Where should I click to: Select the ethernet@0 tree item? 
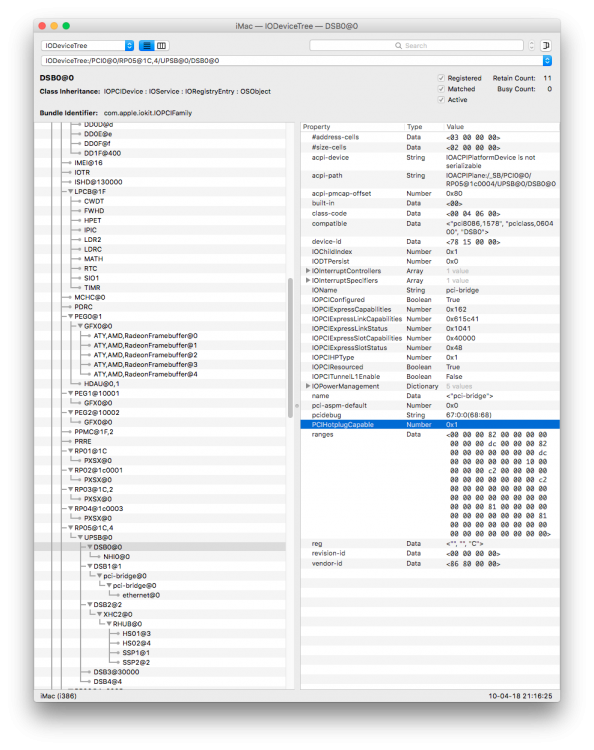(x=141, y=595)
